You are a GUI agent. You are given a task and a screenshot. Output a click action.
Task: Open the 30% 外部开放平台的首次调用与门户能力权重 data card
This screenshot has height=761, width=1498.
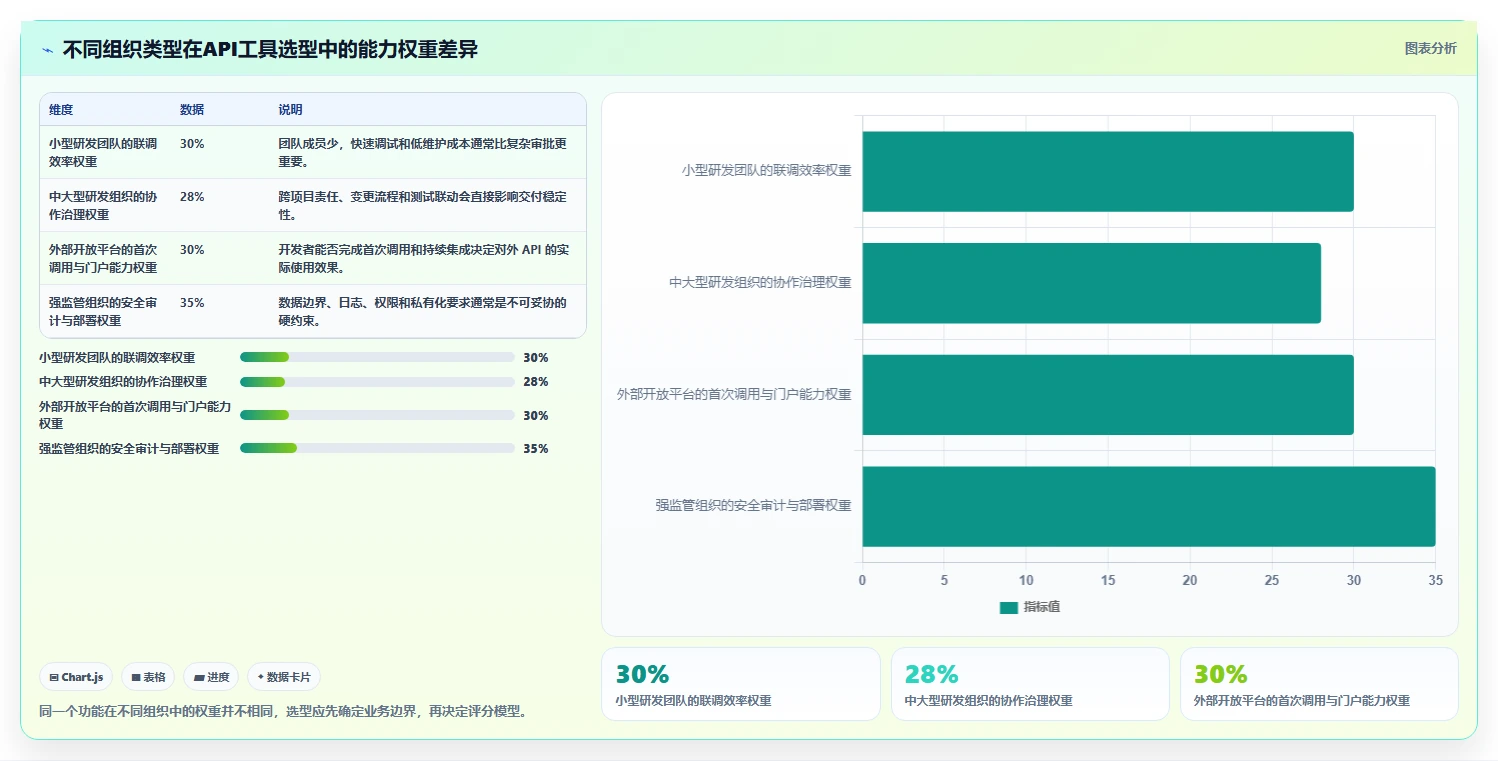click(x=1319, y=684)
